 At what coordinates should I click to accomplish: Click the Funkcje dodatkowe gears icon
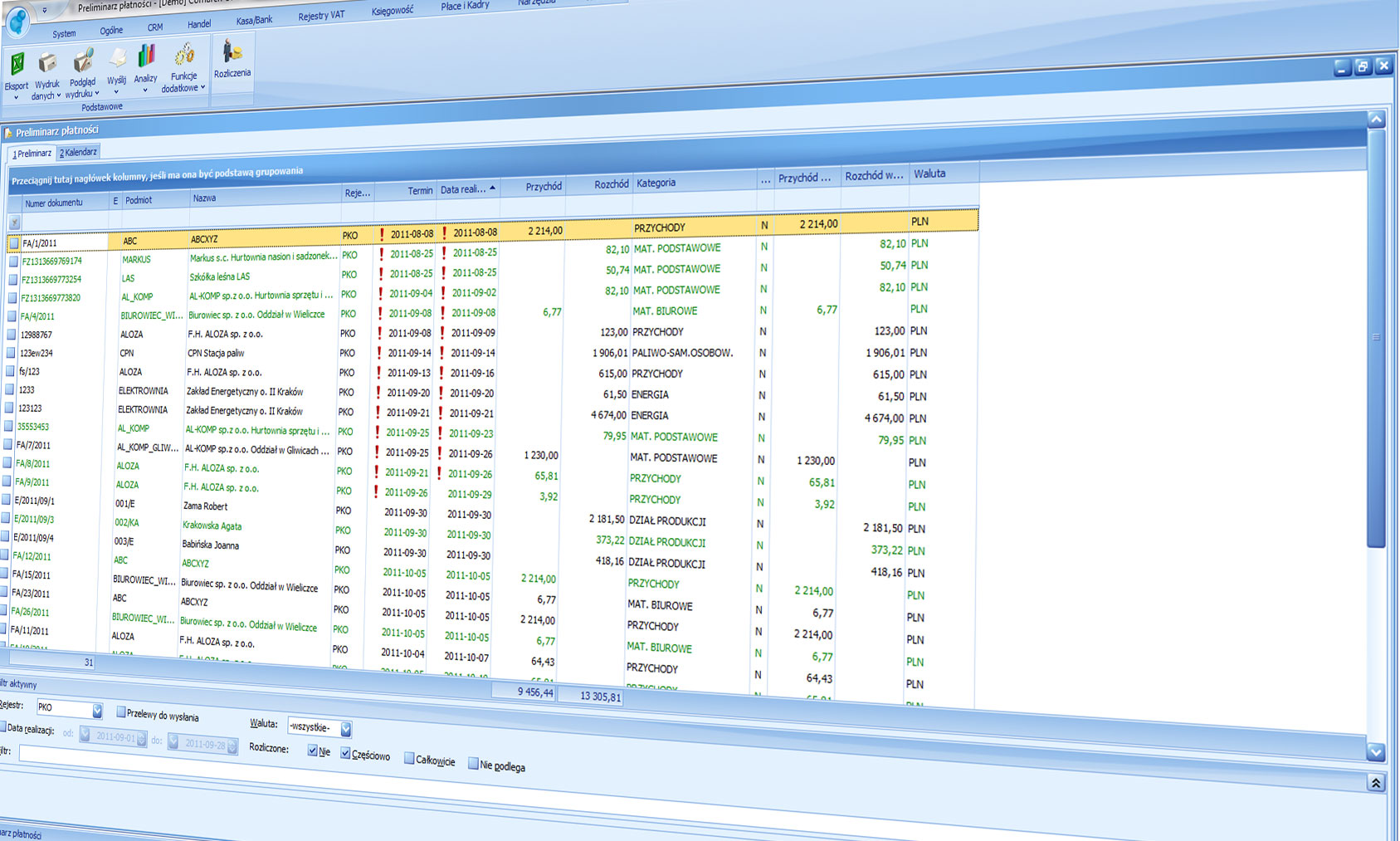point(183,56)
